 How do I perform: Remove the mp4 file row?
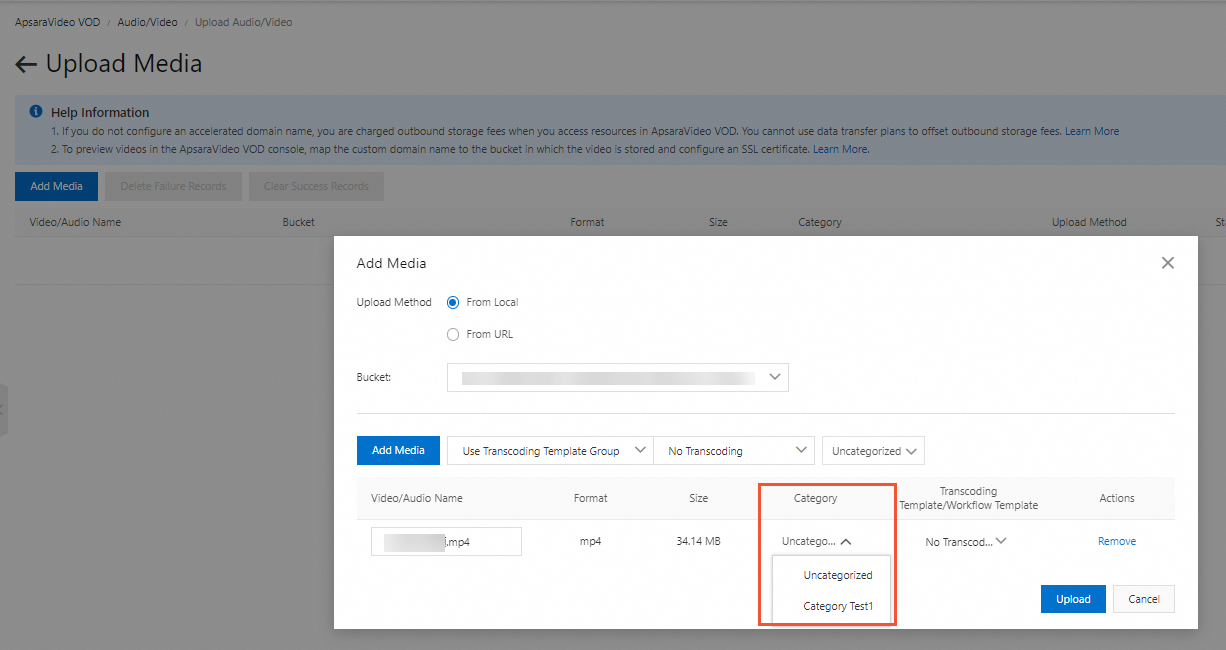pos(1117,541)
